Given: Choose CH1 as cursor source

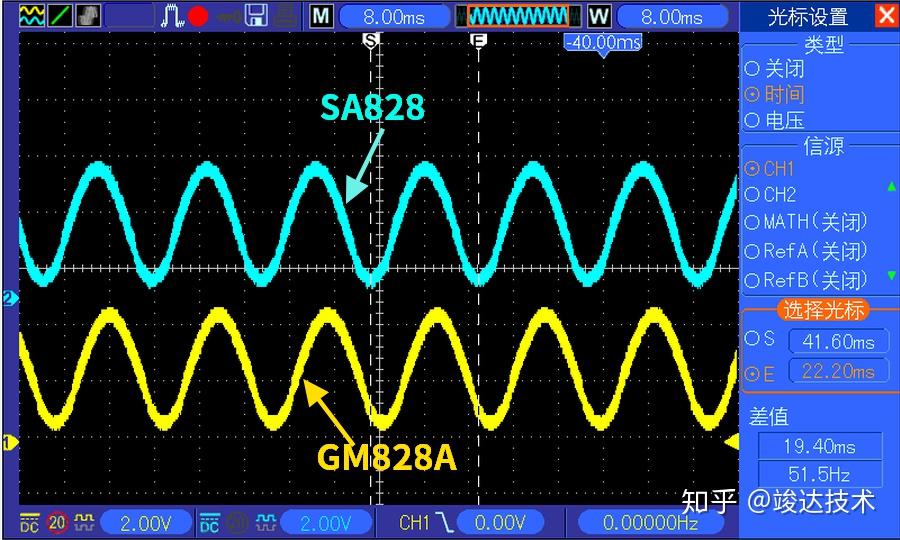Looking at the screenshot, I should [769, 169].
